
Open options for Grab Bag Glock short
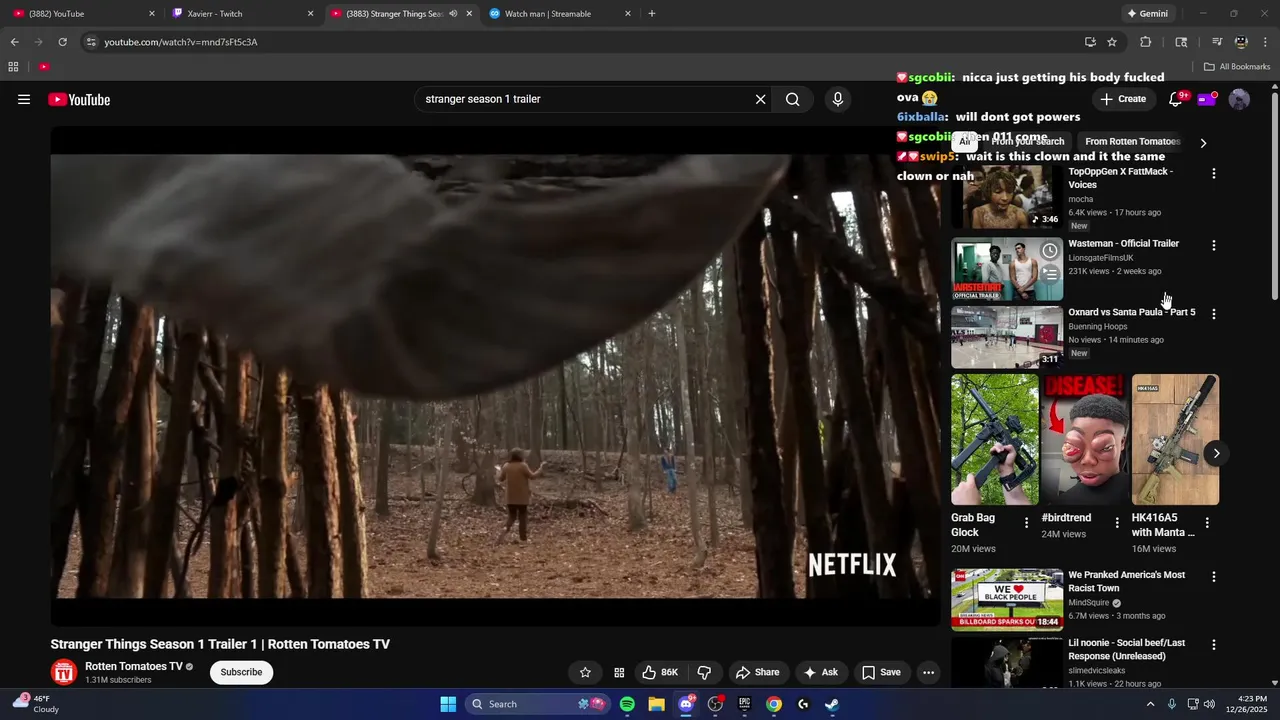click(x=1026, y=522)
